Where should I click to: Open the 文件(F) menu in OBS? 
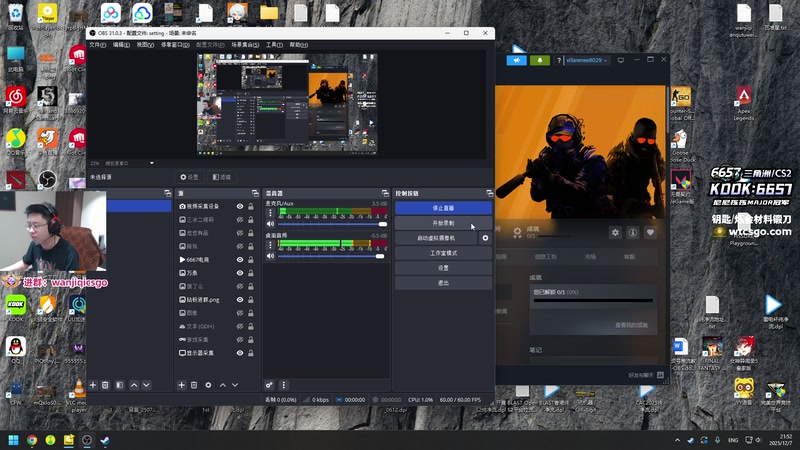(97, 45)
